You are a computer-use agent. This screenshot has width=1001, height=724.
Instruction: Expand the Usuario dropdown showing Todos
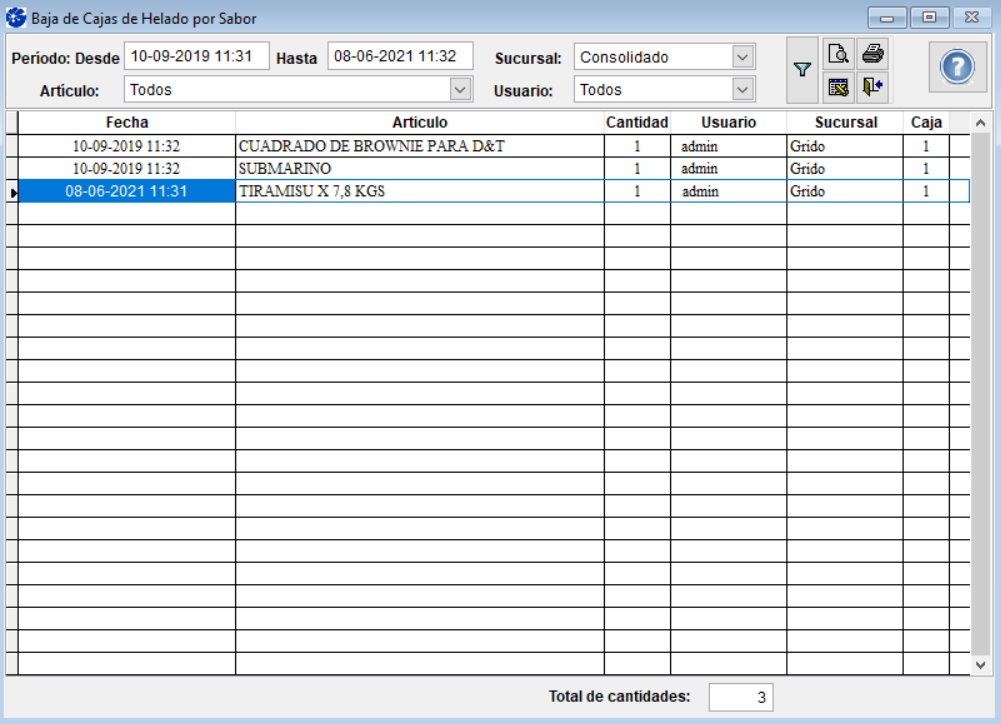pyautogui.click(x=742, y=90)
